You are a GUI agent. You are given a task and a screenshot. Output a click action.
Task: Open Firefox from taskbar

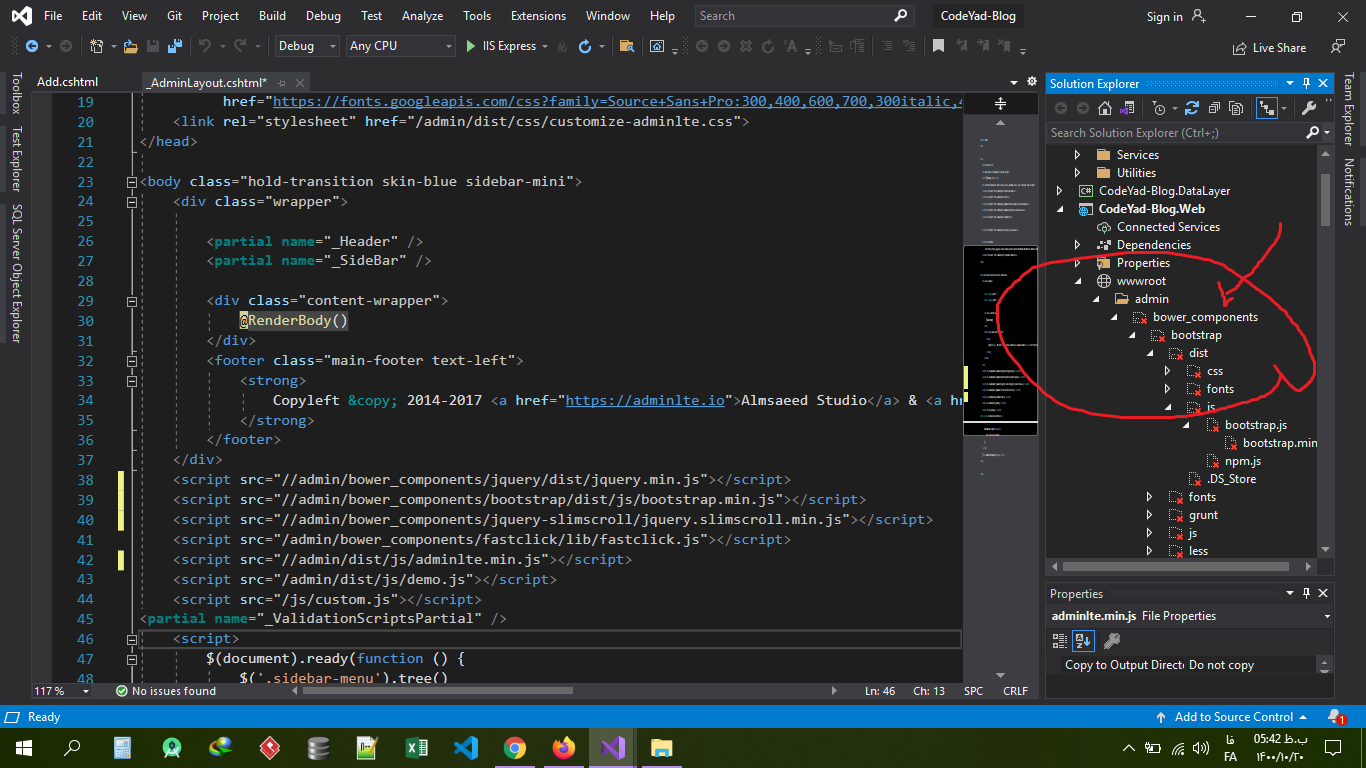pyautogui.click(x=564, y=747)
